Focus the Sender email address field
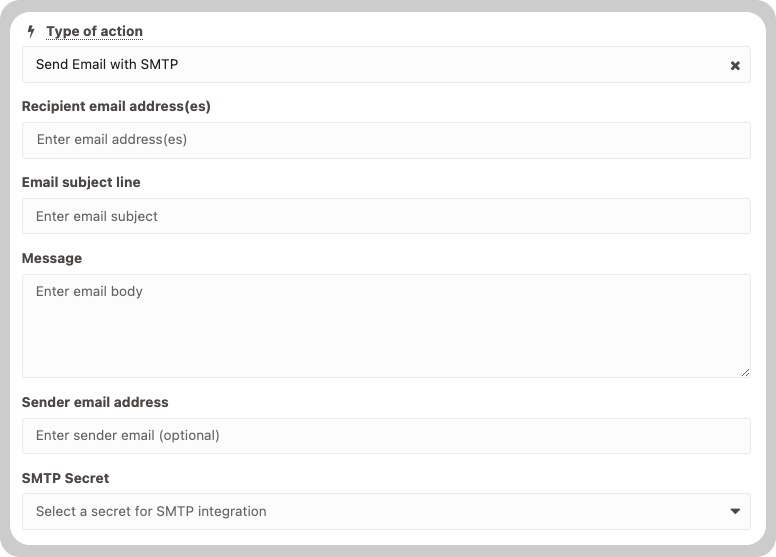 (386, 436)
